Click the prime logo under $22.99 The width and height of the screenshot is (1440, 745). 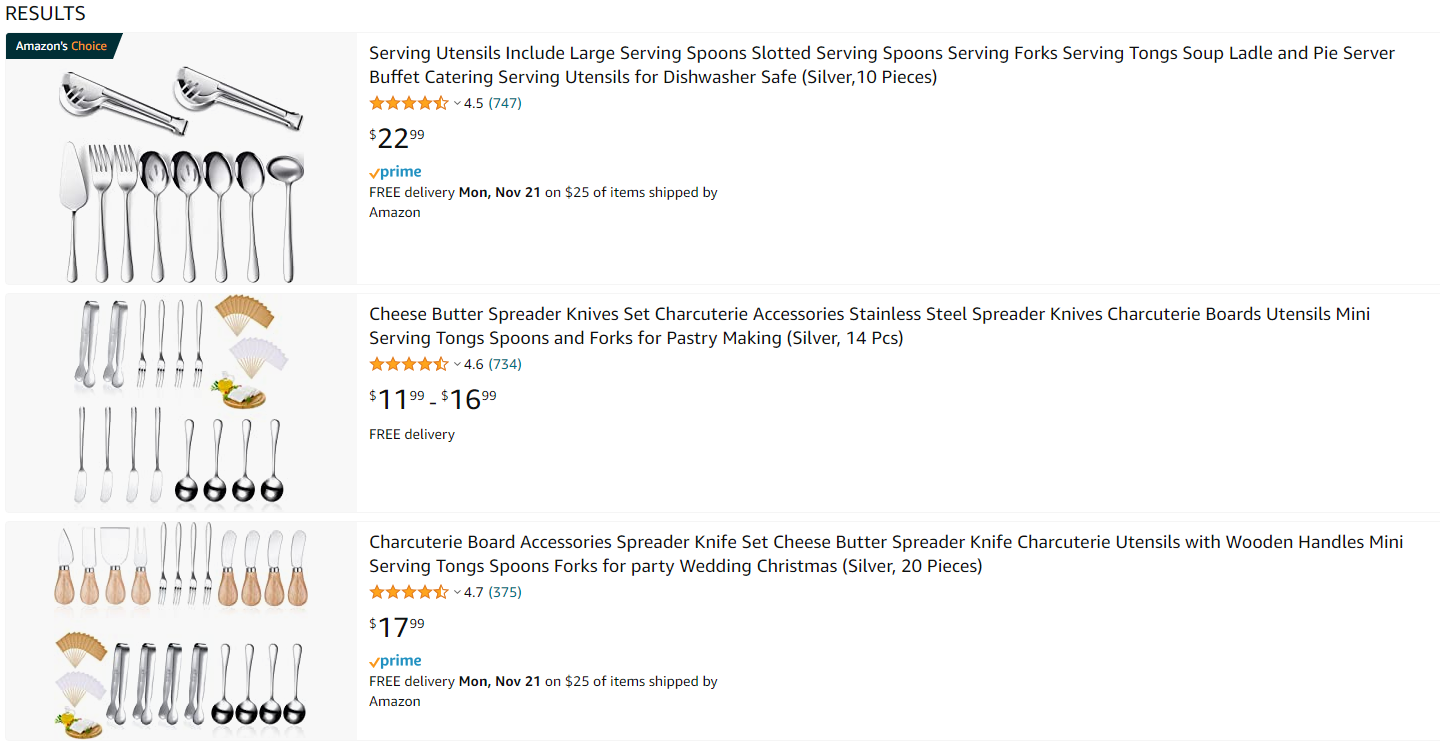395,172
